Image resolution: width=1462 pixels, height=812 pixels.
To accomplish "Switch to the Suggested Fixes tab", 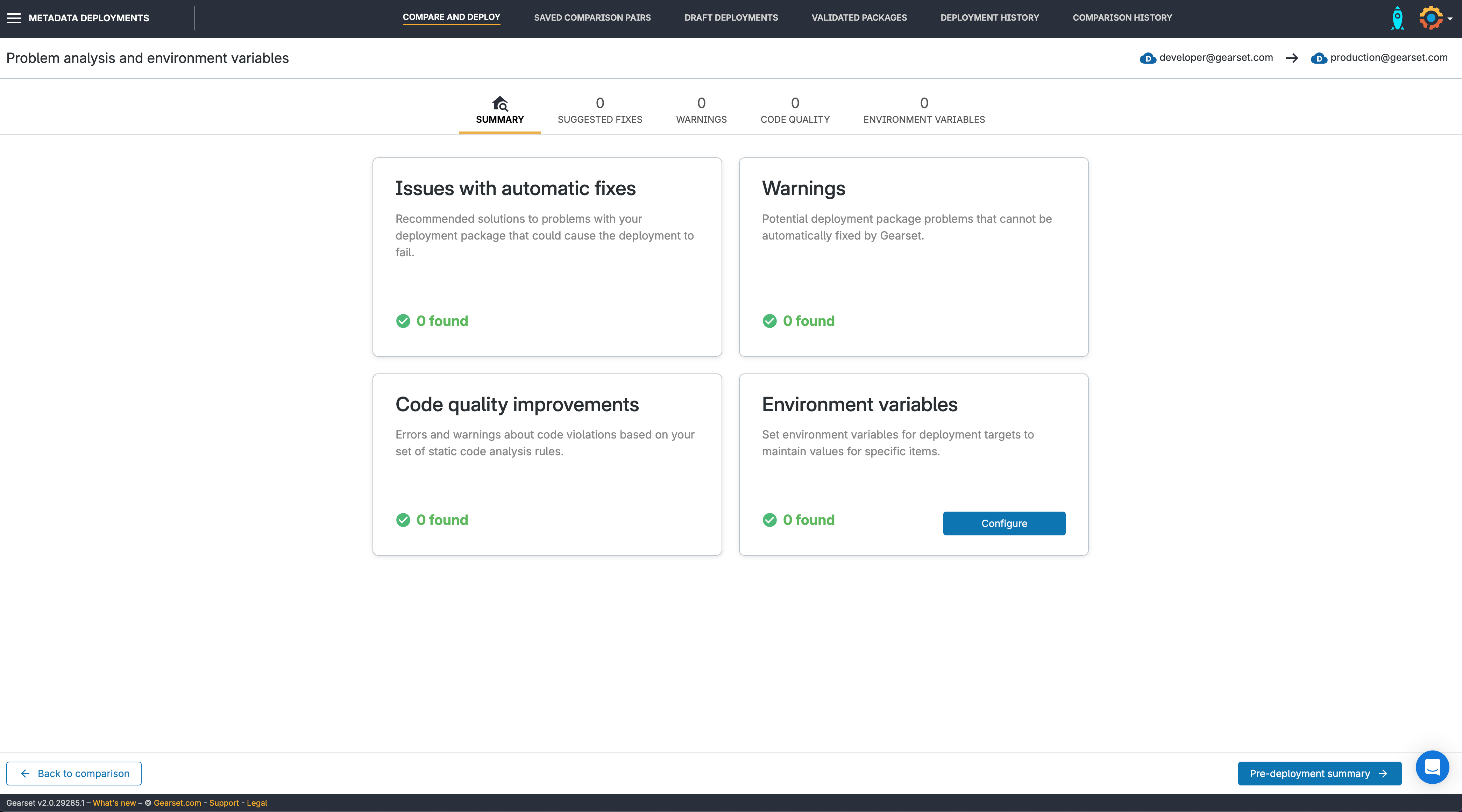I will coord(600,111).
